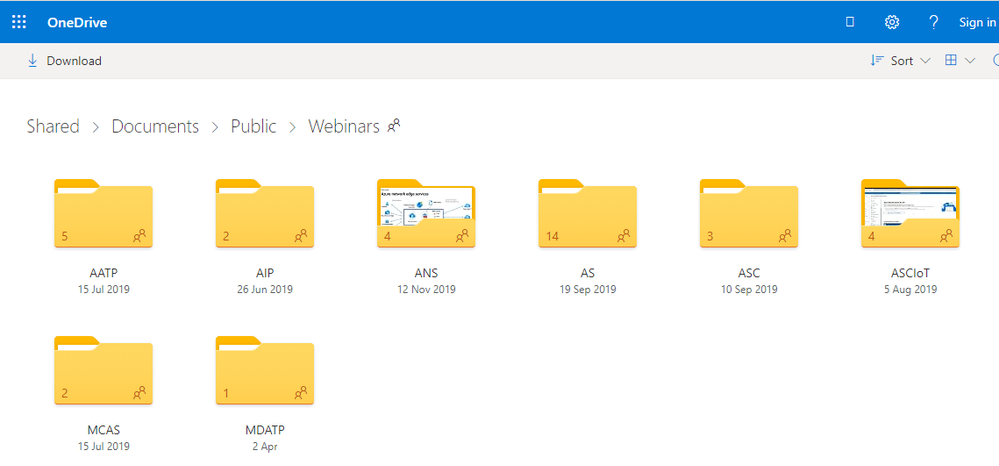This screenshot has width=999, height=466.
Task: Click the Webinars breadcrumb item
Action: click(344, 126)
